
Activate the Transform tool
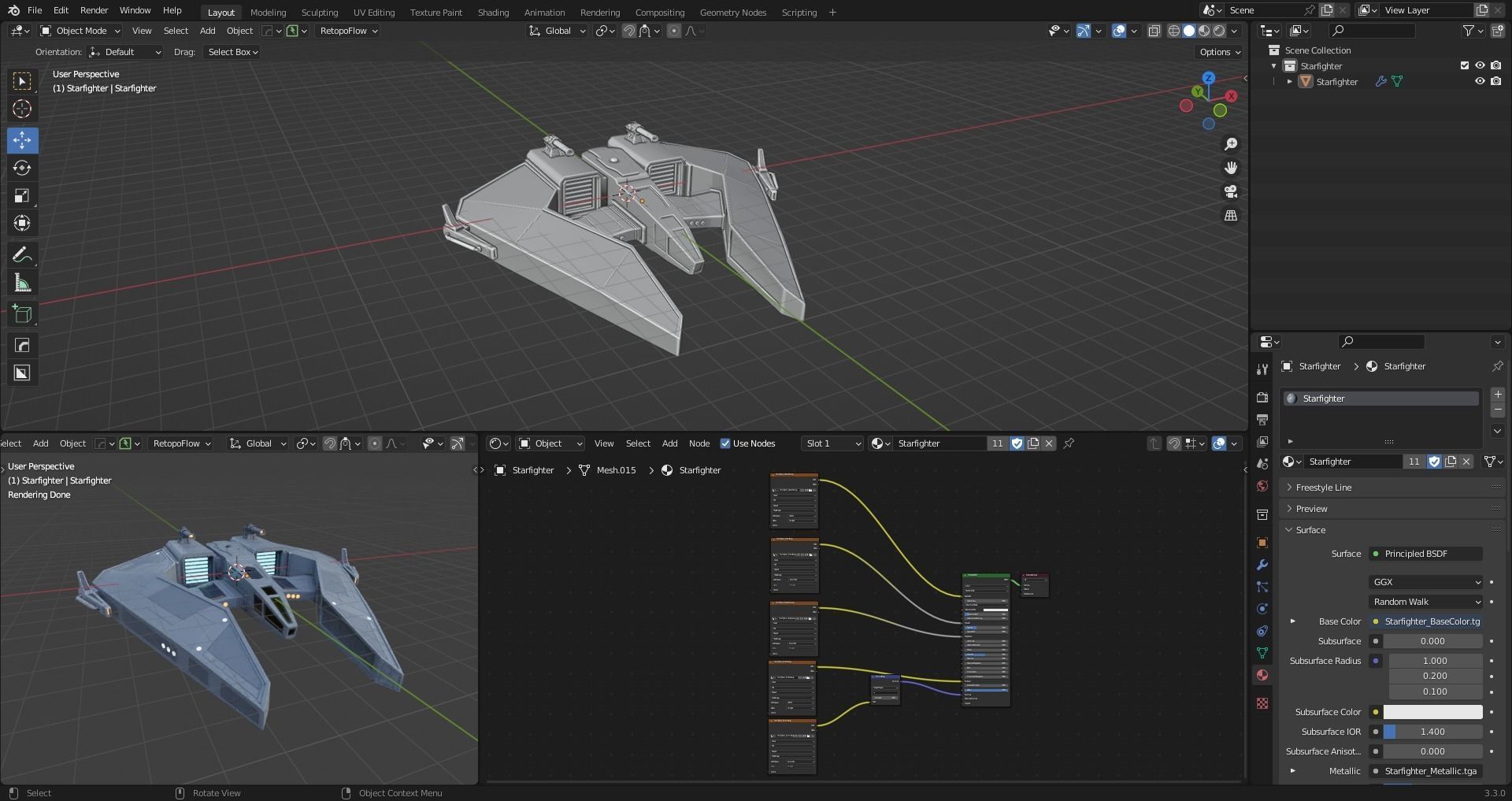point(22,223)
